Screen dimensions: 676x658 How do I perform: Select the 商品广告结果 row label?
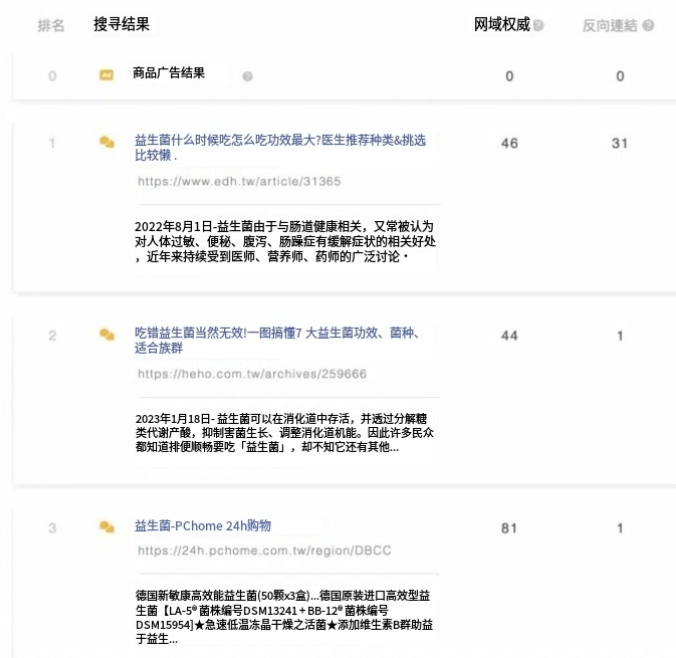click(x=169, y=74)
